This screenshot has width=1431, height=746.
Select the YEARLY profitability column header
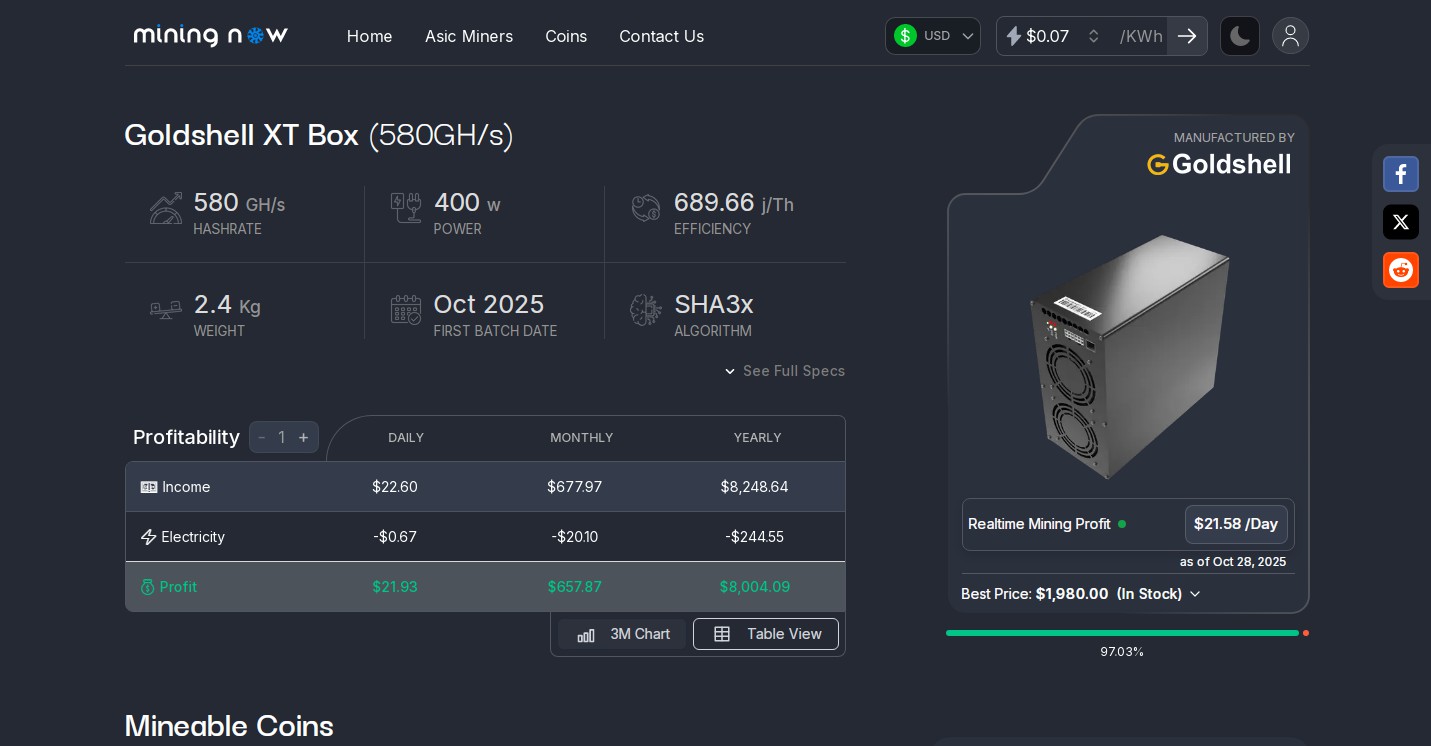coord(758,438)
